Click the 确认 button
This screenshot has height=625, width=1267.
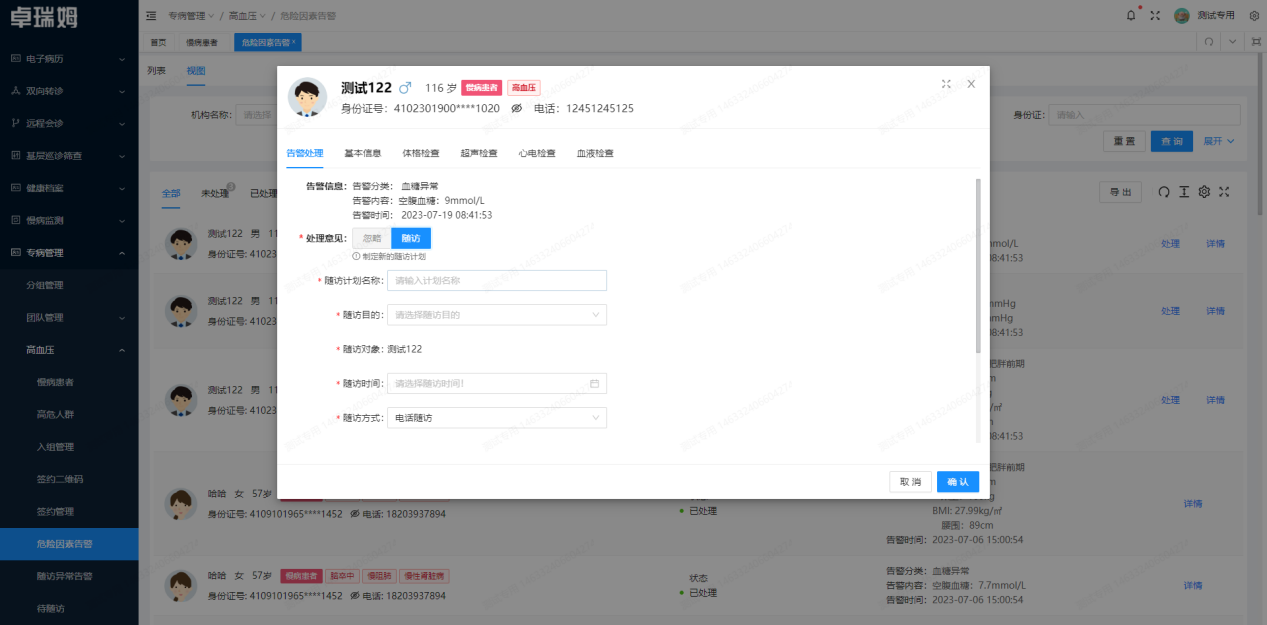957,482
